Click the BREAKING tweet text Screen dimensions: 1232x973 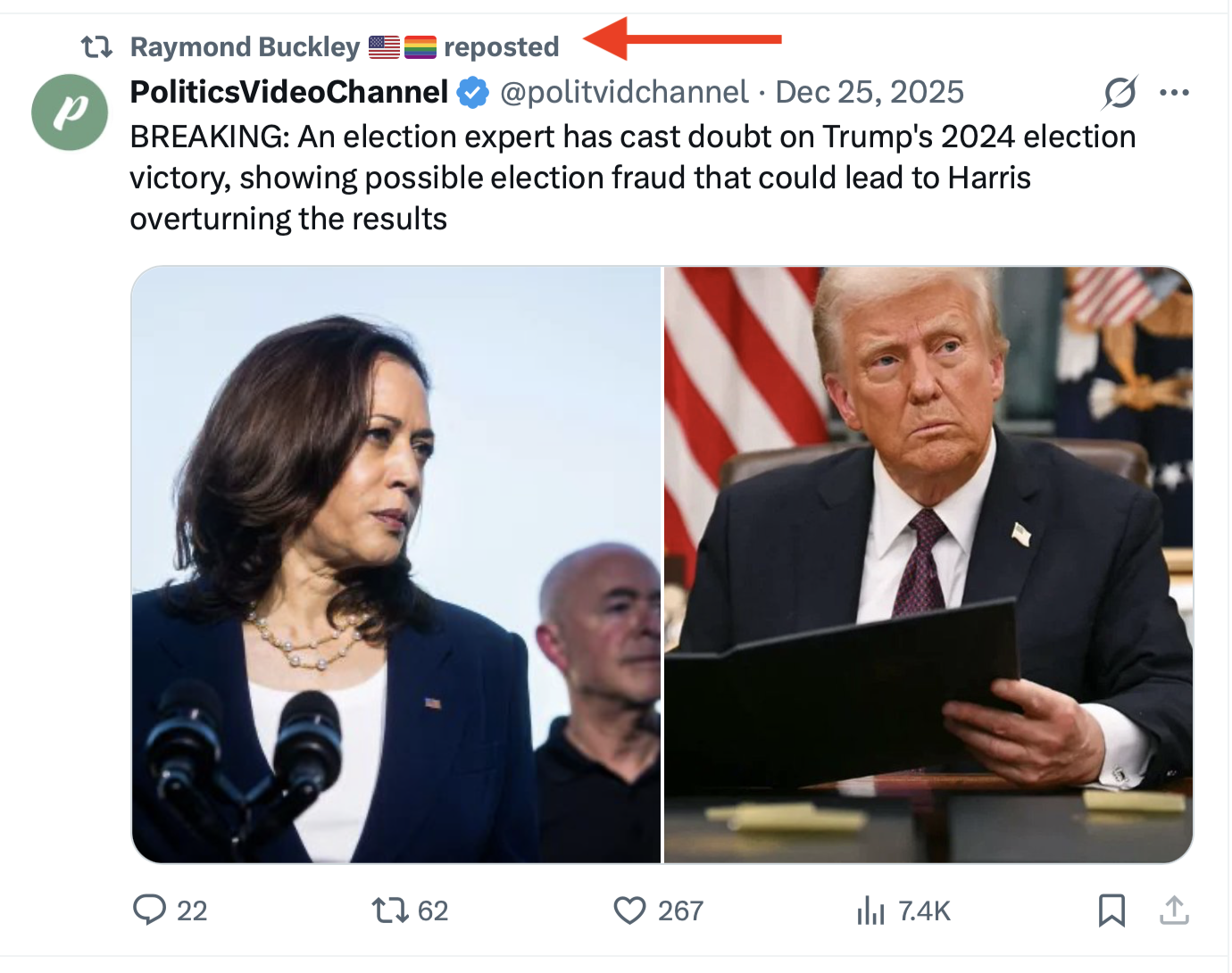[x=632, y=178]
